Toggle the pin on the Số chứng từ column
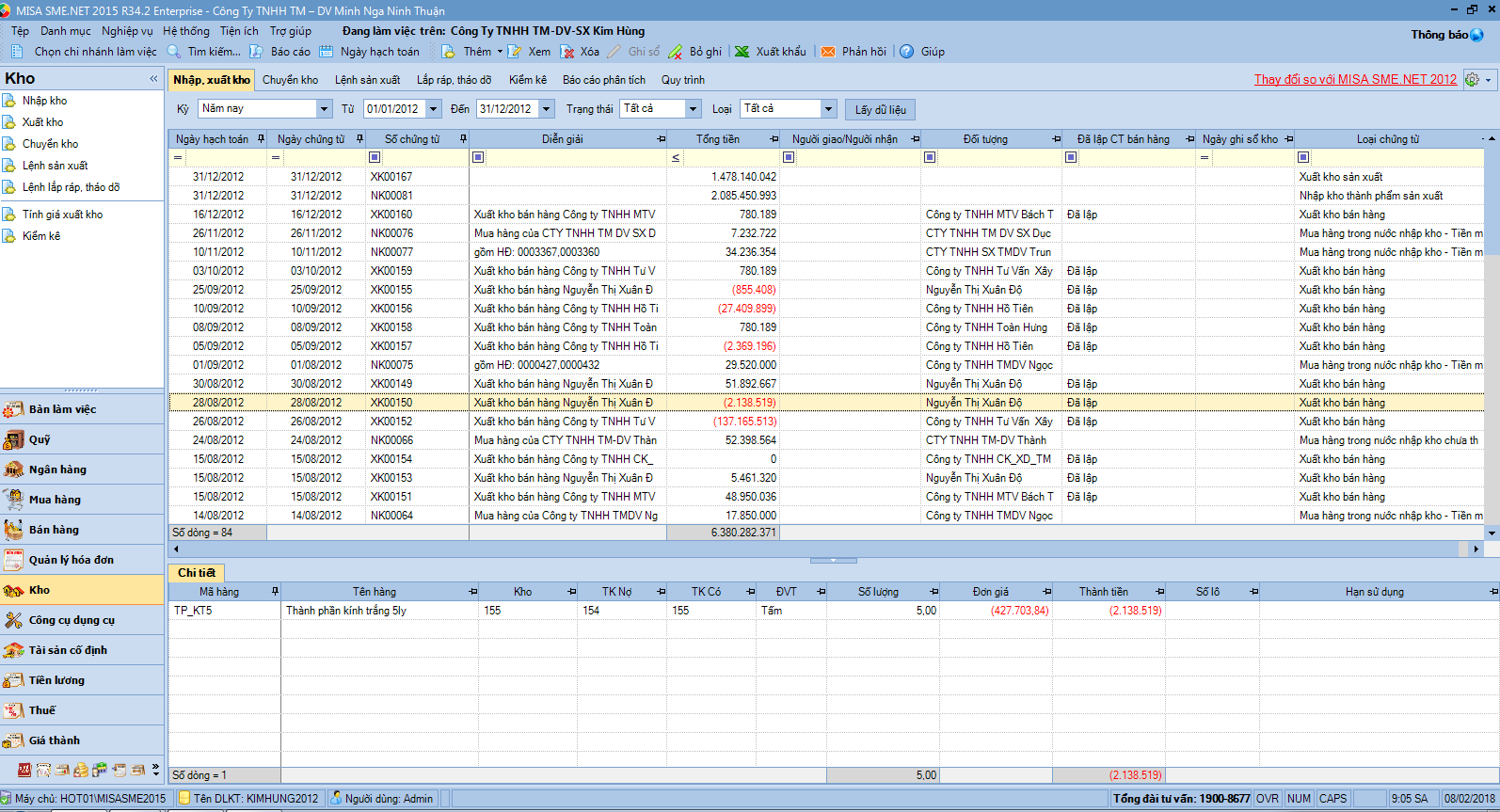Screen dimensions: 1500x812 [463, 139]
